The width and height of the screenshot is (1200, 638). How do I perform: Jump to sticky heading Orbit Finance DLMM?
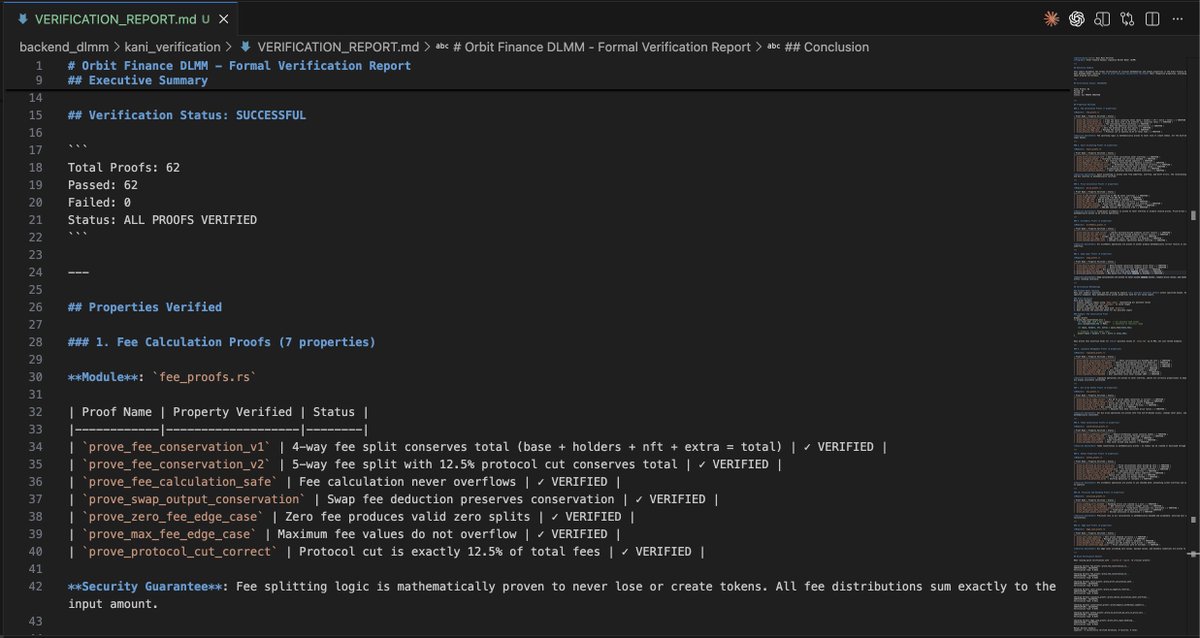(239, 66)
